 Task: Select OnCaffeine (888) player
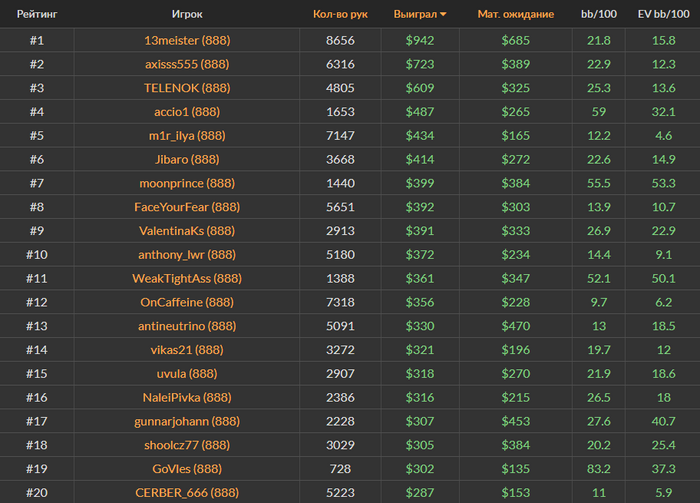click(x=186, y=302)
